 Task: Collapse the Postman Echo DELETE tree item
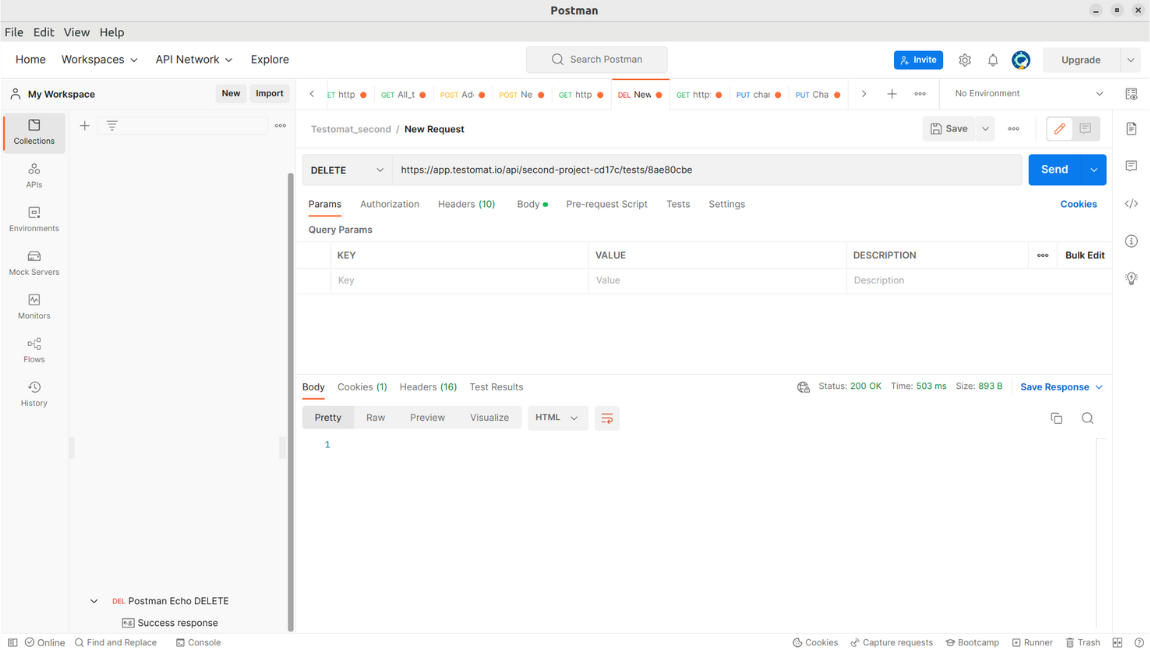point(94,601)
